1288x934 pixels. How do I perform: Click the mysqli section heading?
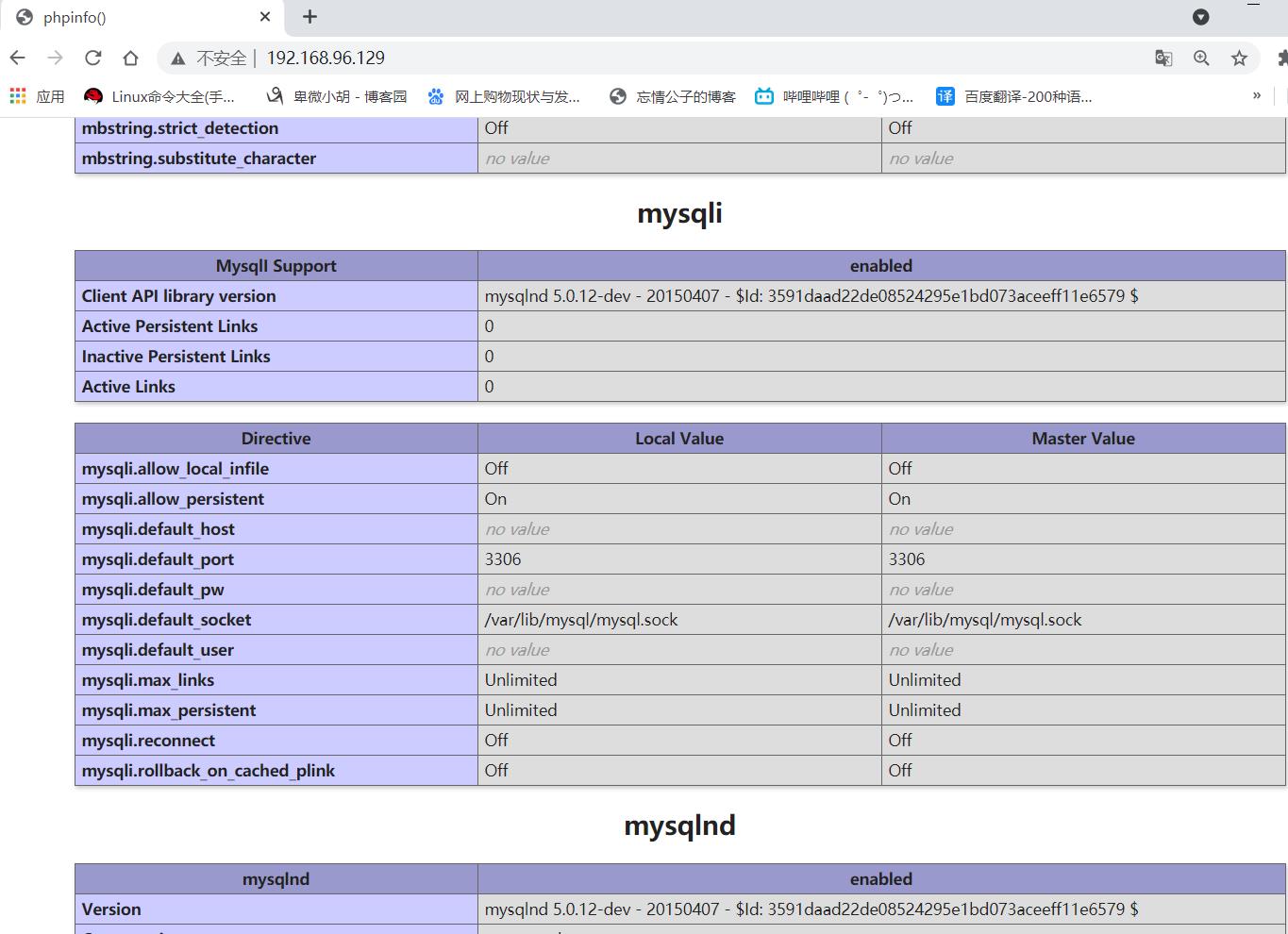click(679, 213)
